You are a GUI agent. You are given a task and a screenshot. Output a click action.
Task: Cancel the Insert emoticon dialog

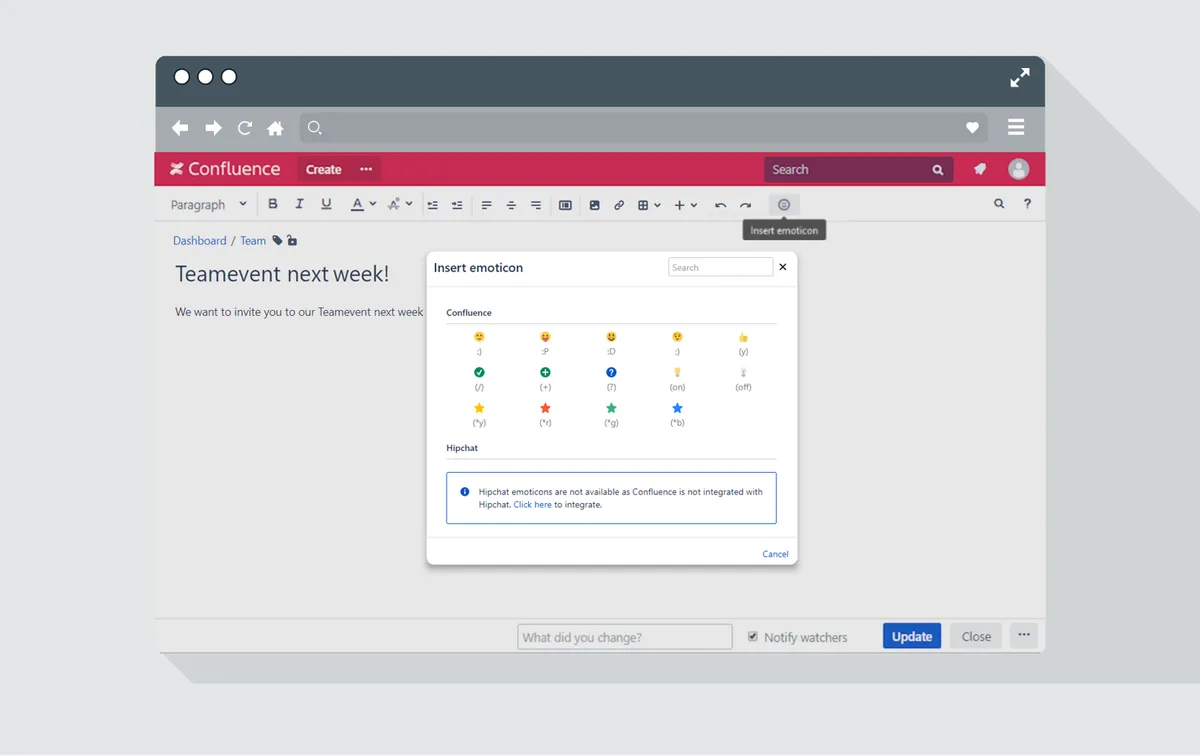click(775, 554)
